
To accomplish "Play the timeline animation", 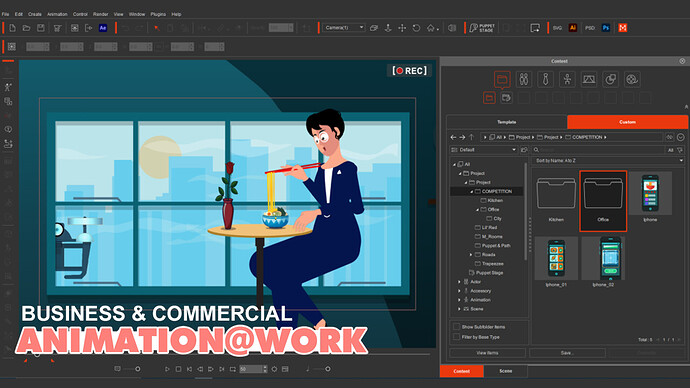I will (x=167, y=369).
